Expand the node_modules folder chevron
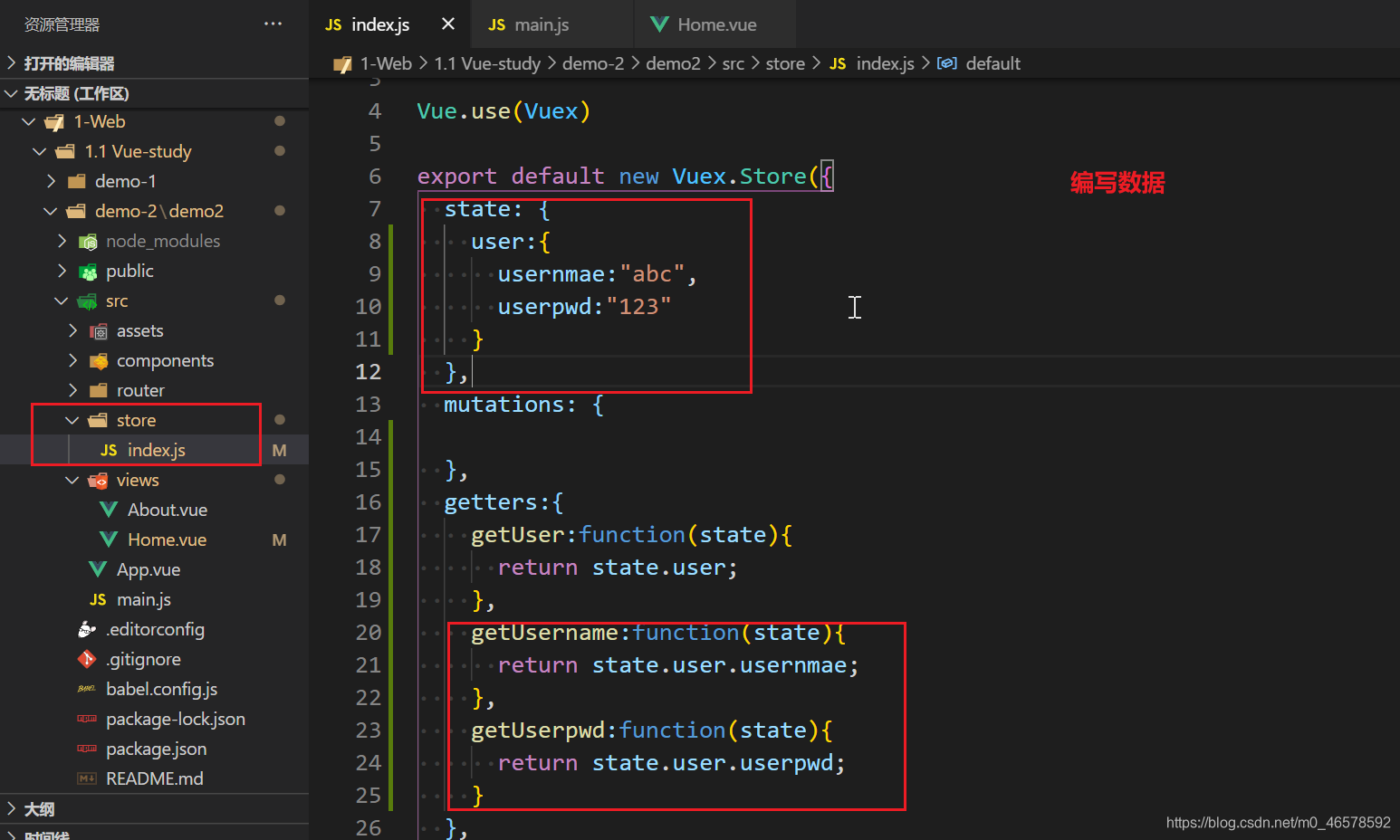The width and height of the screenshot is (1400, 840). click(62, 241)
